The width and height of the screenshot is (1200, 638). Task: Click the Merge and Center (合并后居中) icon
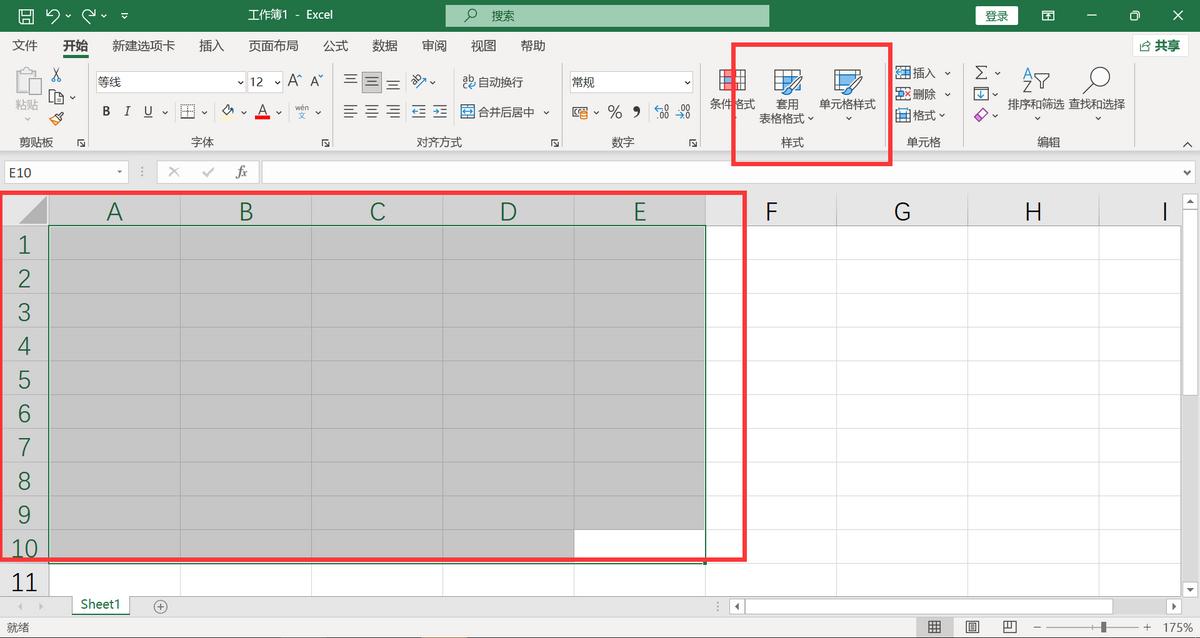(x=468, y=112)
